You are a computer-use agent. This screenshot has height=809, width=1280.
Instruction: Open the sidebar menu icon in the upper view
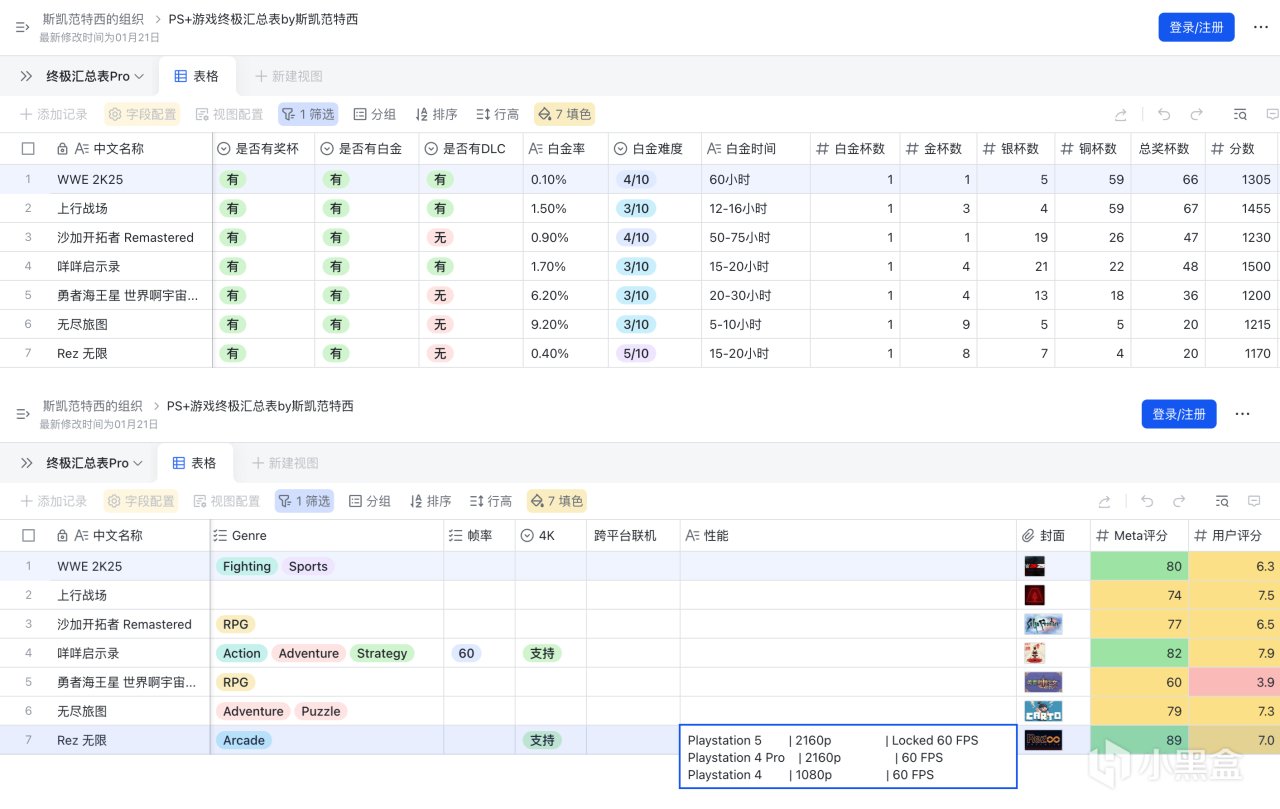pos(22,27)
